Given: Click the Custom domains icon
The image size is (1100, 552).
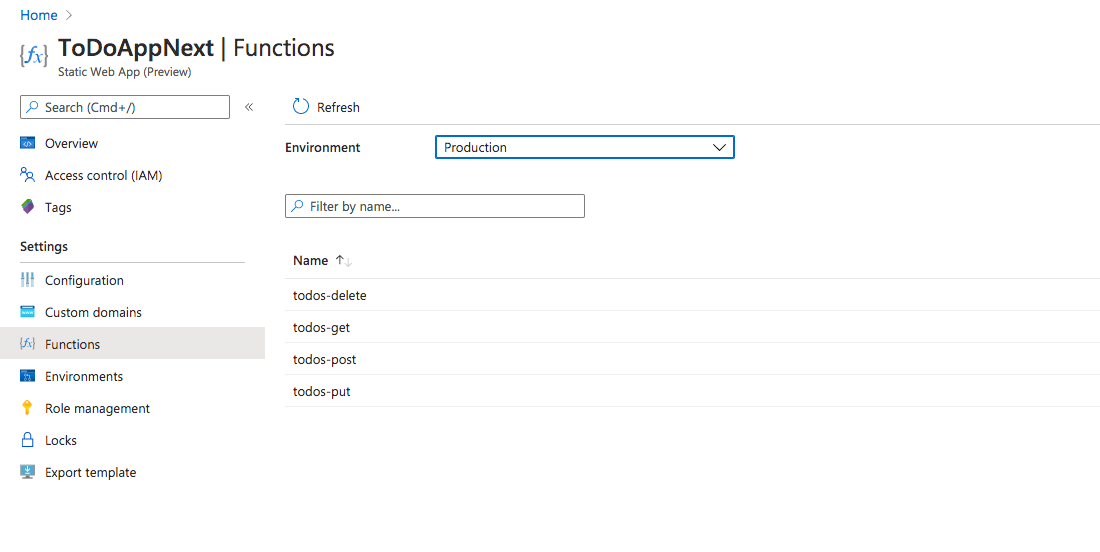Looking at the screenshot, I should tap(28, 312).
